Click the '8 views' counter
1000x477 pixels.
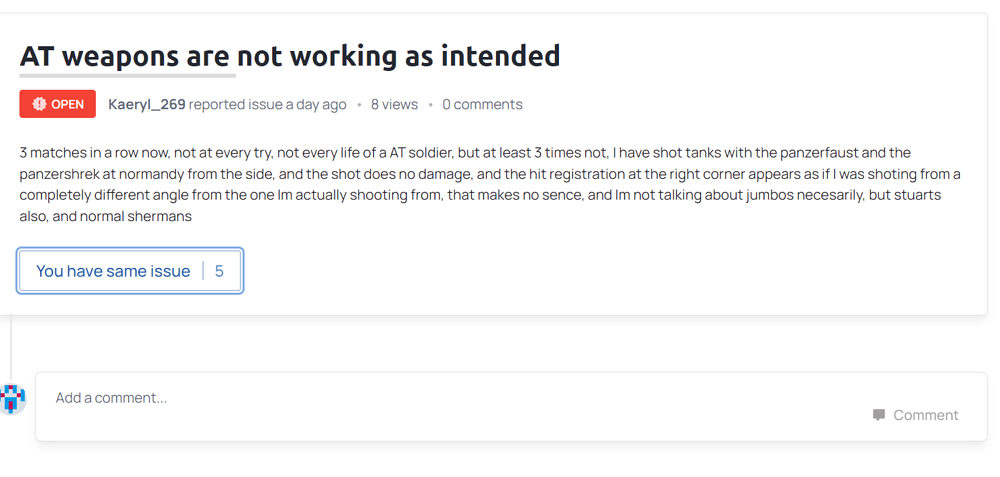[x=394, y=104]
